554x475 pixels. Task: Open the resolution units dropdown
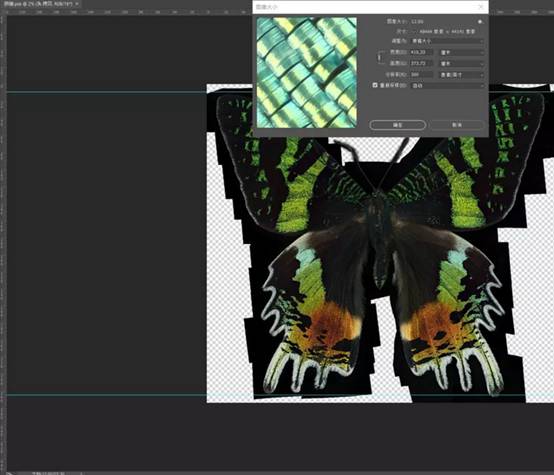461,75
